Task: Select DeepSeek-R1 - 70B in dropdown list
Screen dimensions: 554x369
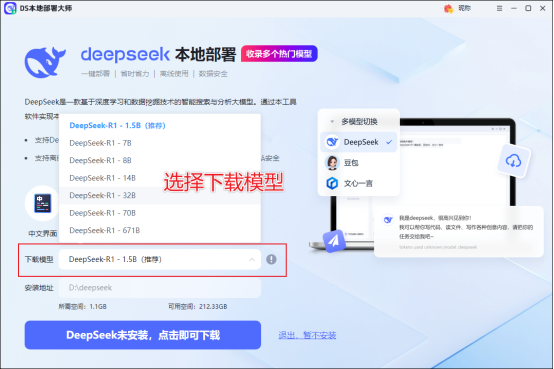Action: [160, 213]
